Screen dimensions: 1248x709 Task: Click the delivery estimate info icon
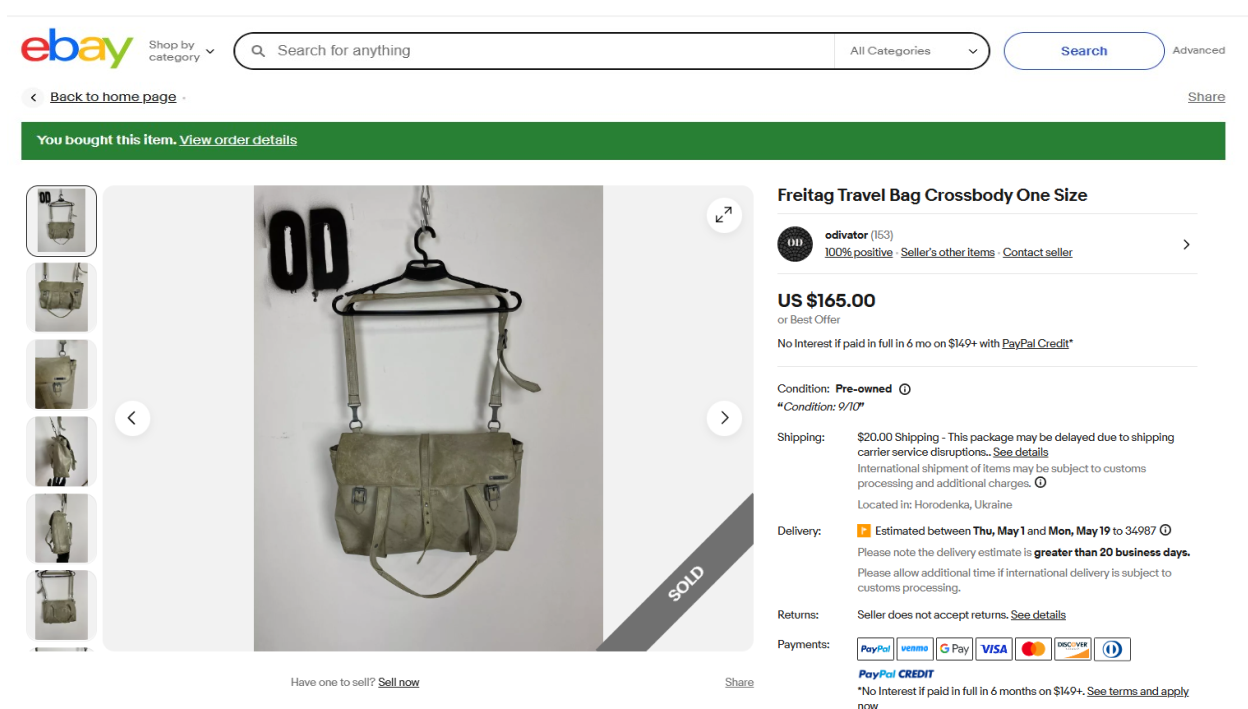1165,531
